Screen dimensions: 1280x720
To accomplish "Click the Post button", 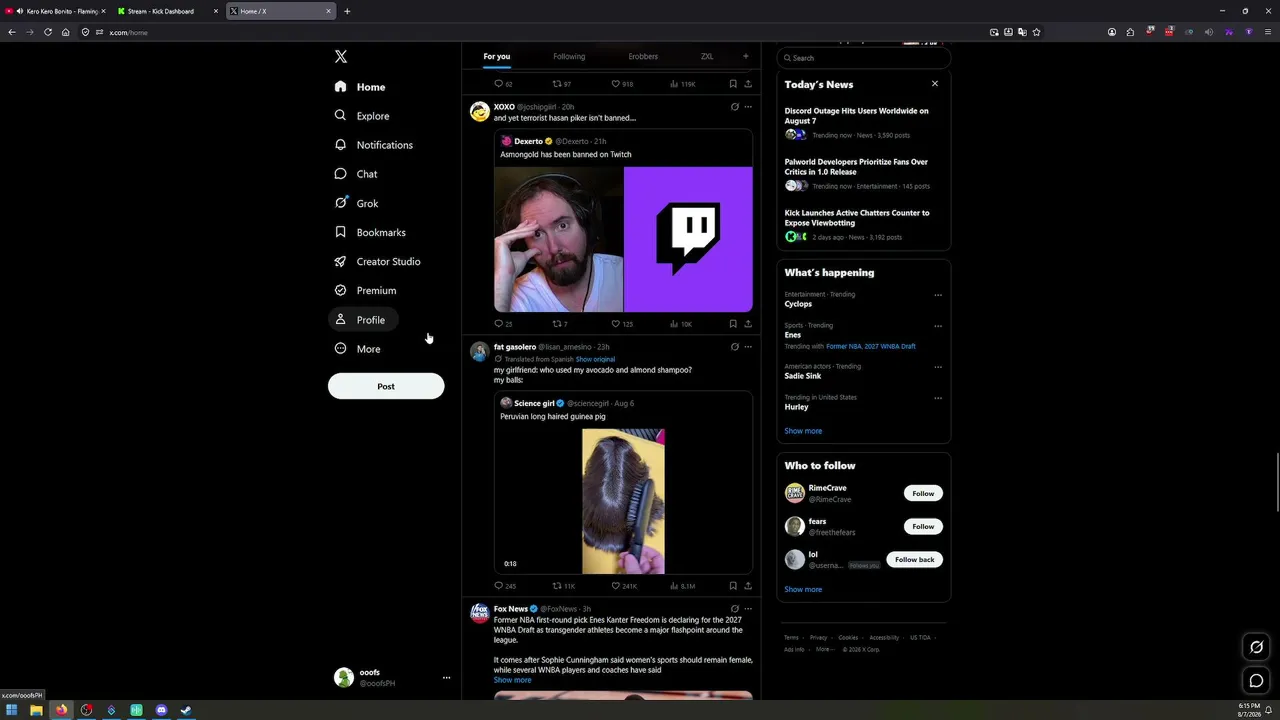I will 386,386.
